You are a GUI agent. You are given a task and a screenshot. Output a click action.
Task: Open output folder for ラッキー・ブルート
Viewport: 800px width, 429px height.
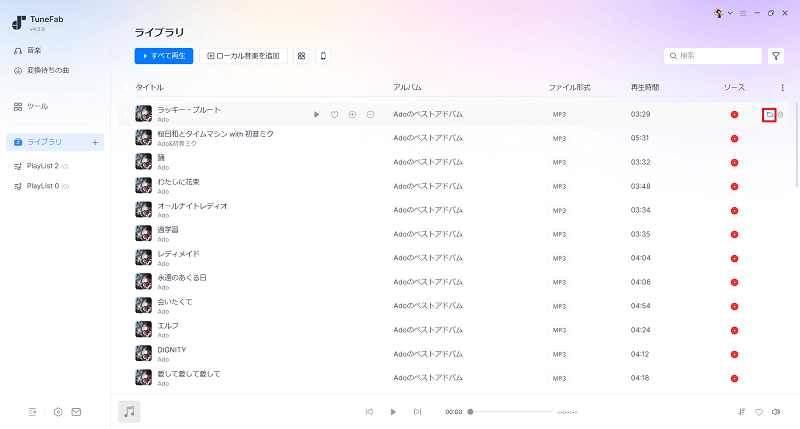(769, 115)
